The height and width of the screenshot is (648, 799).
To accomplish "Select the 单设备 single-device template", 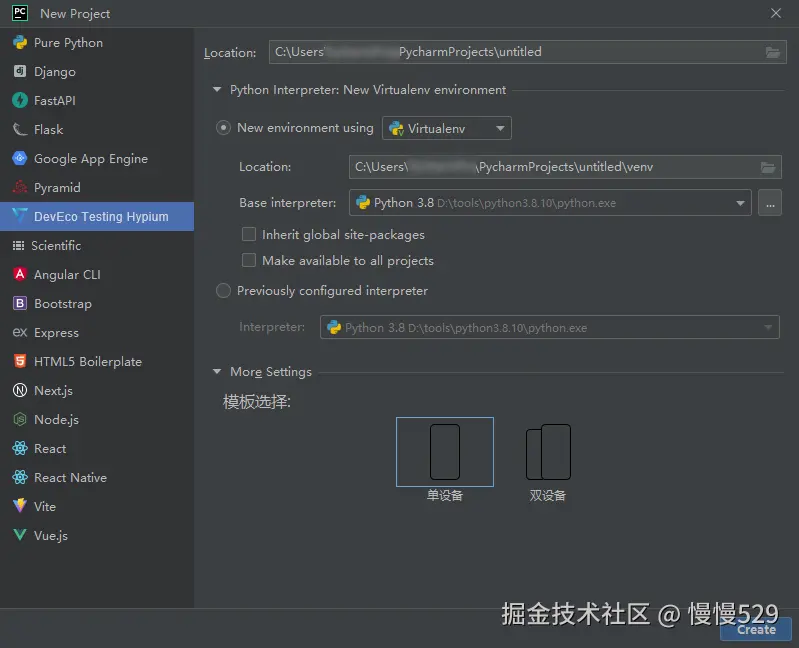I will pos(445,452).
